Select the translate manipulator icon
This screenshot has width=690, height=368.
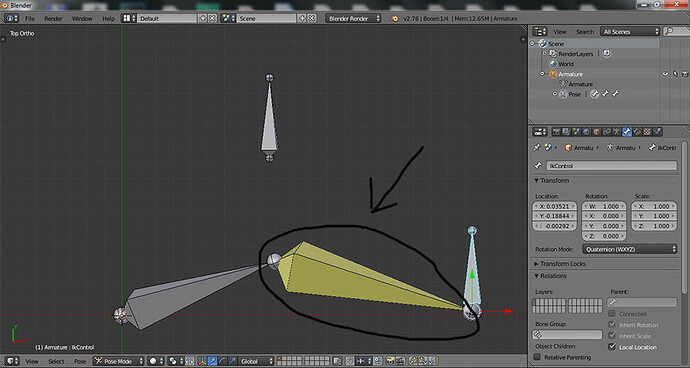coord(213,361)
